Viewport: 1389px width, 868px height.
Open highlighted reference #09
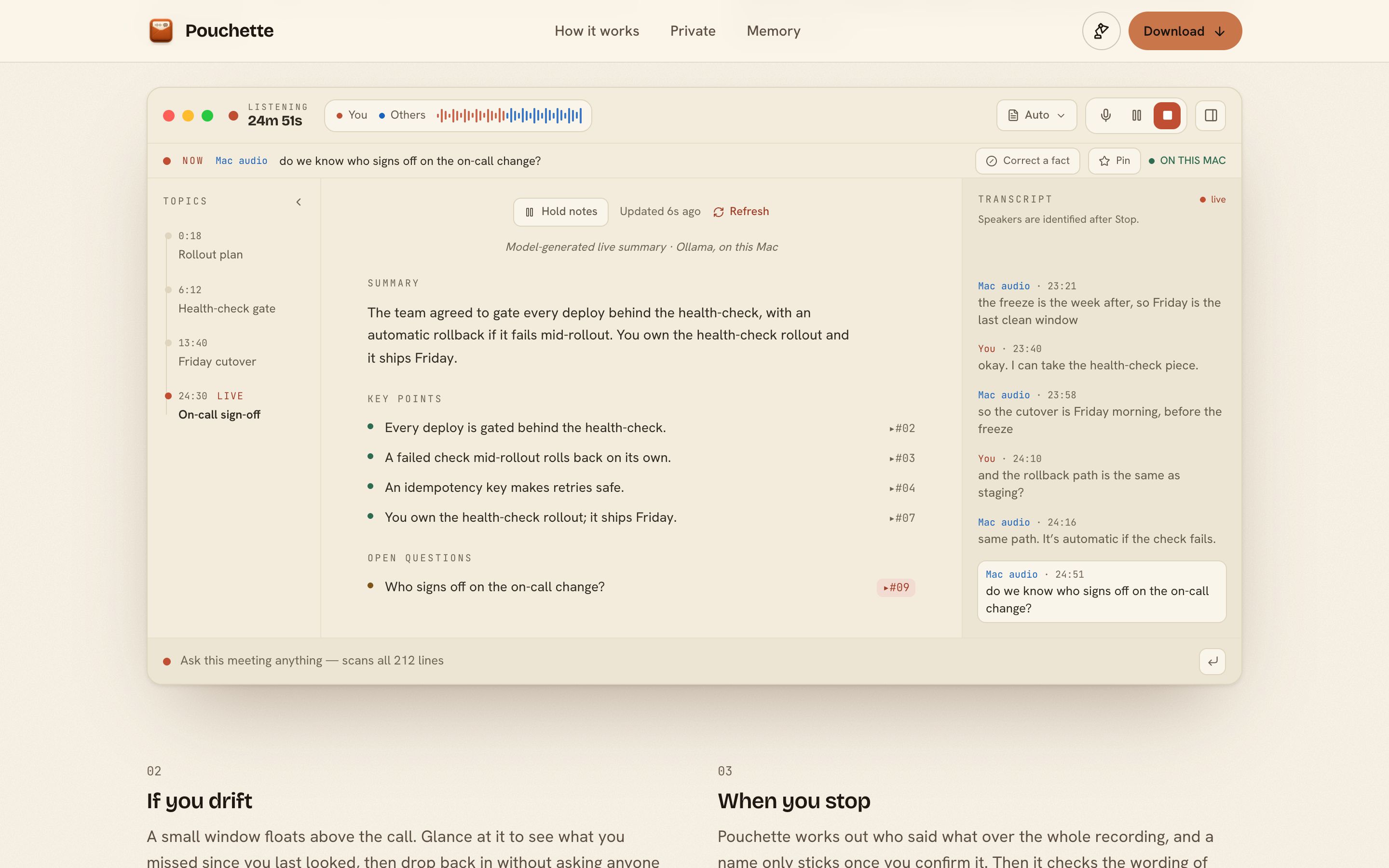click(x=896, y=587)
